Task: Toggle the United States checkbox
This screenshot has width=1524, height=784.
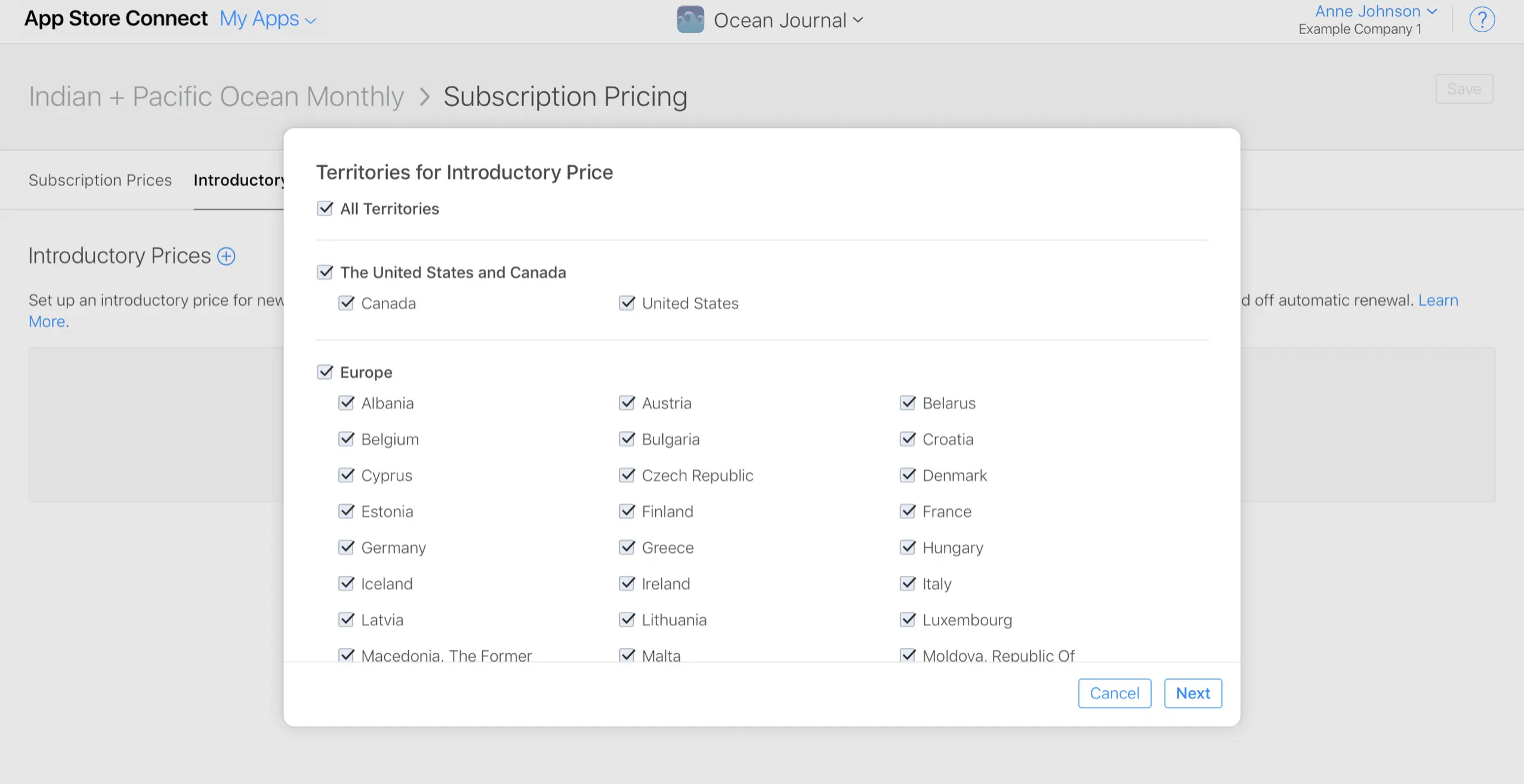Action: coord(627,303)
